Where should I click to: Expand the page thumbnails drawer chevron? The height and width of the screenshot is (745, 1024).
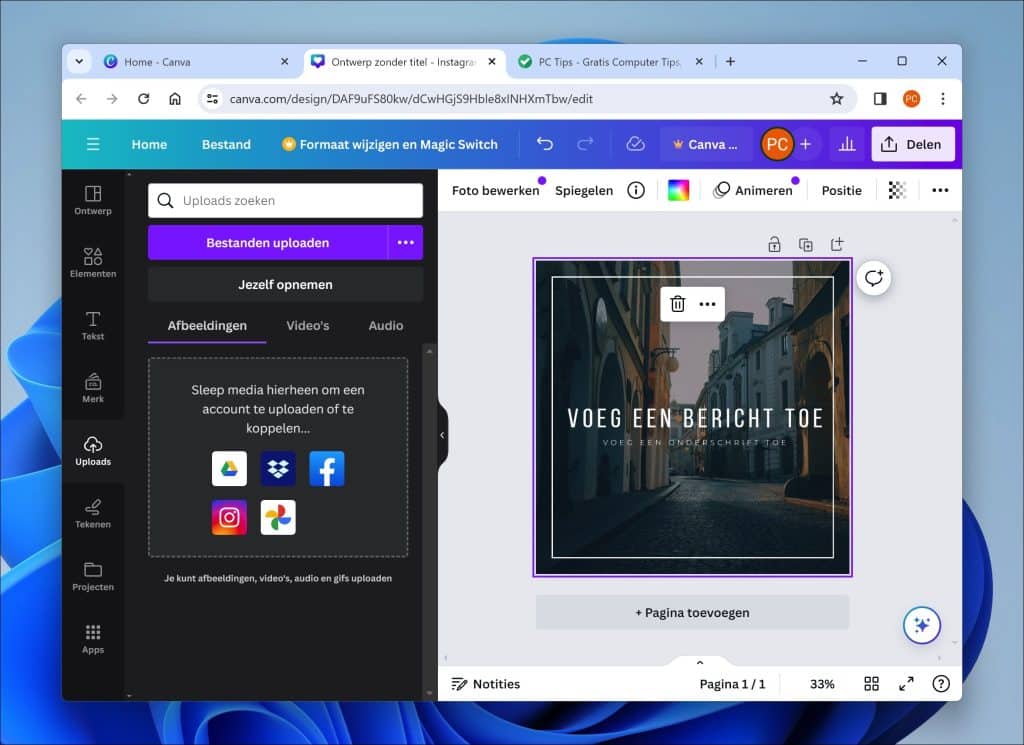click(699, 662)
